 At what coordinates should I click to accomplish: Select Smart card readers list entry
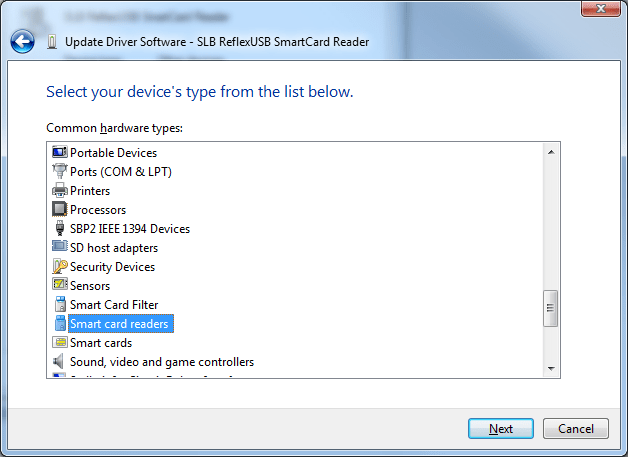point(119,324)
